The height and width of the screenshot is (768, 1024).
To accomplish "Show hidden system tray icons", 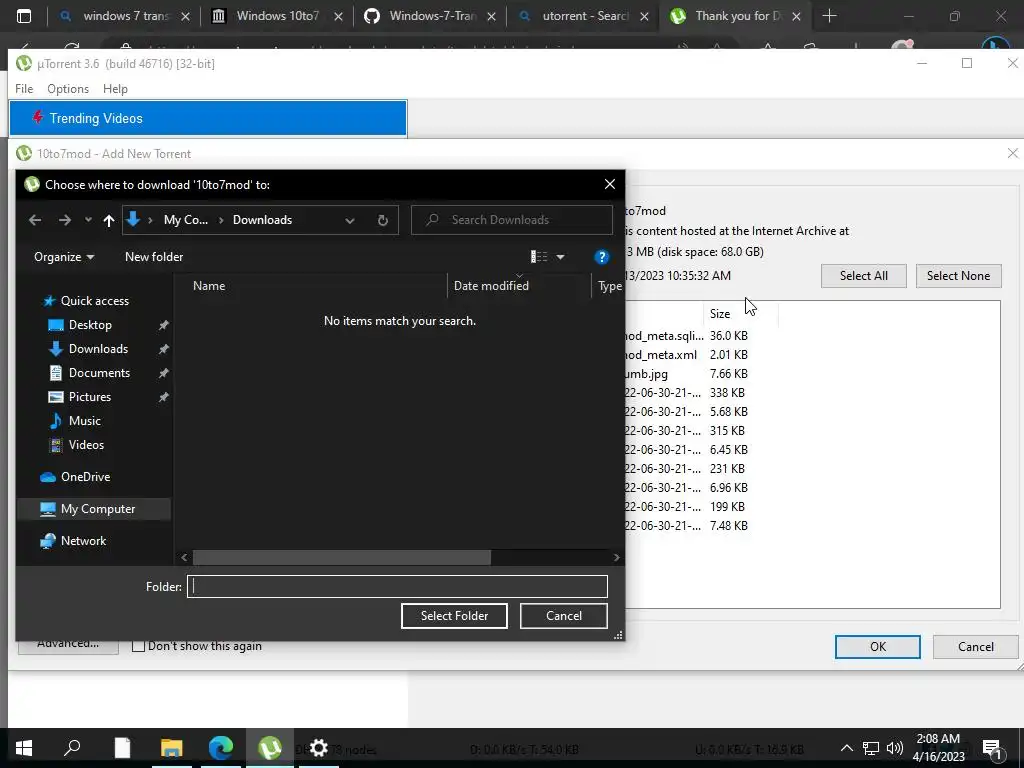I will click(x=846, y=748).
